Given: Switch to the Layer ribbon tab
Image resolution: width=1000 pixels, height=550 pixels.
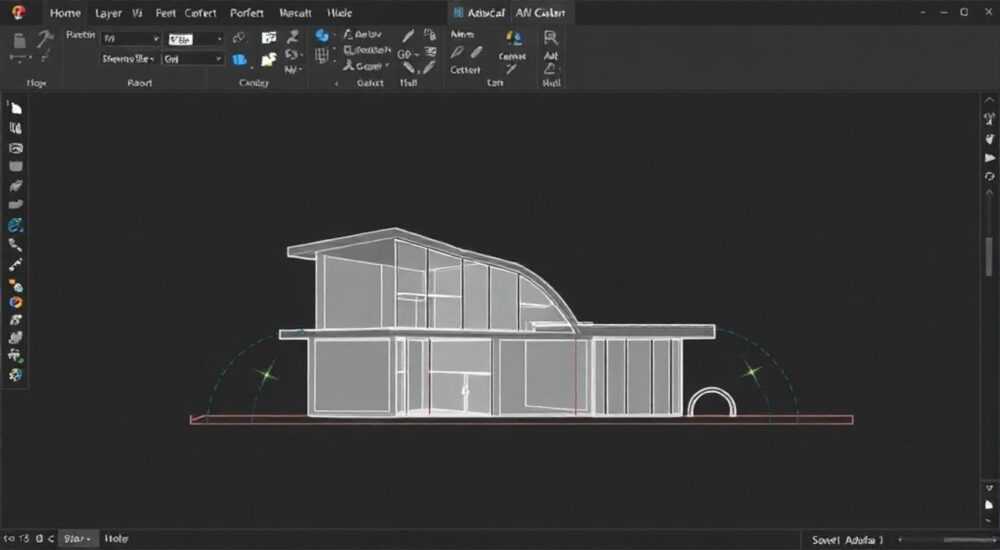Looking at the screenshot, I should (108, 13).
